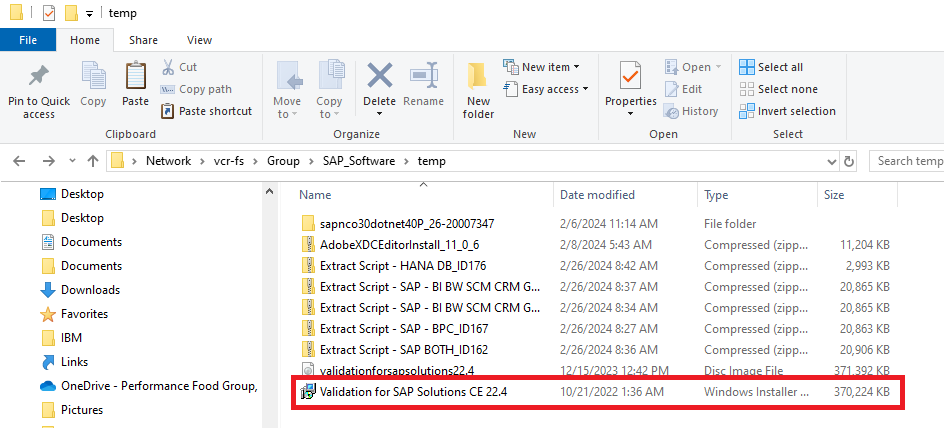
Task: Select Extract Script - HANA DB_ID176
Action: 596,266
